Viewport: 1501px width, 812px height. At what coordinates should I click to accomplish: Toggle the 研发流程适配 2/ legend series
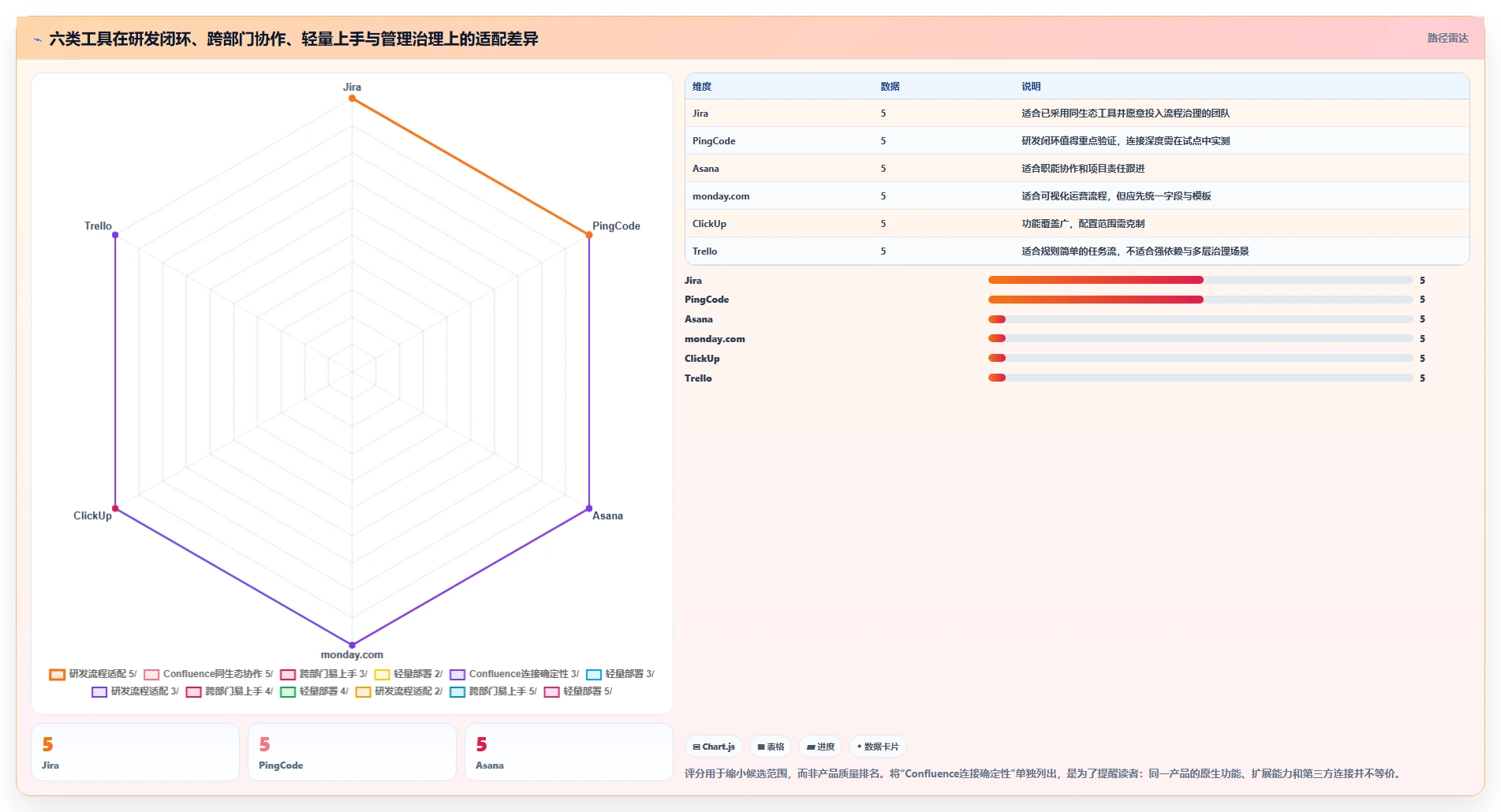(399, 691)
